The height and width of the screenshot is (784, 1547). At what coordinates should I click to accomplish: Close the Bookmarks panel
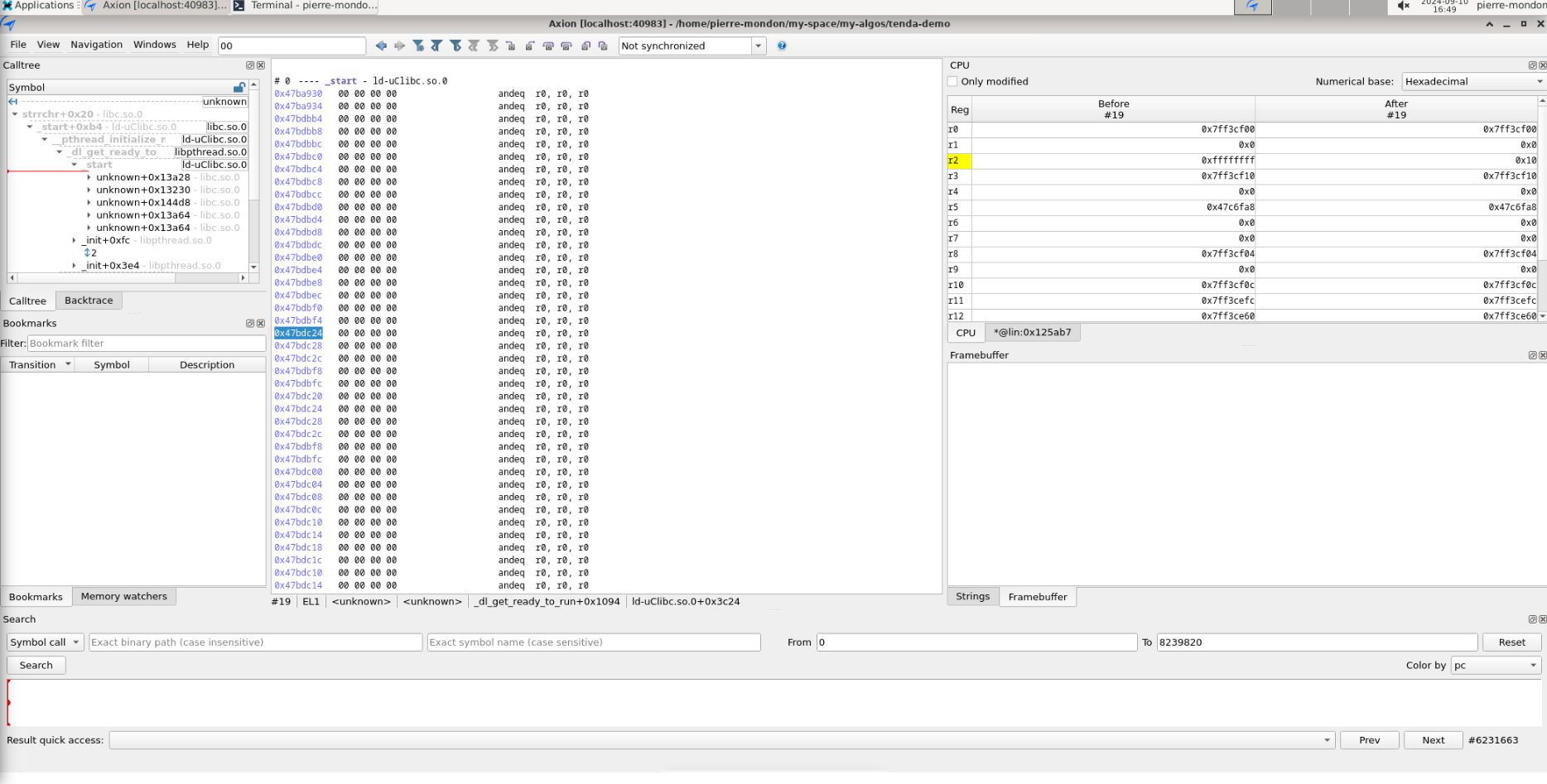[261, 324]
